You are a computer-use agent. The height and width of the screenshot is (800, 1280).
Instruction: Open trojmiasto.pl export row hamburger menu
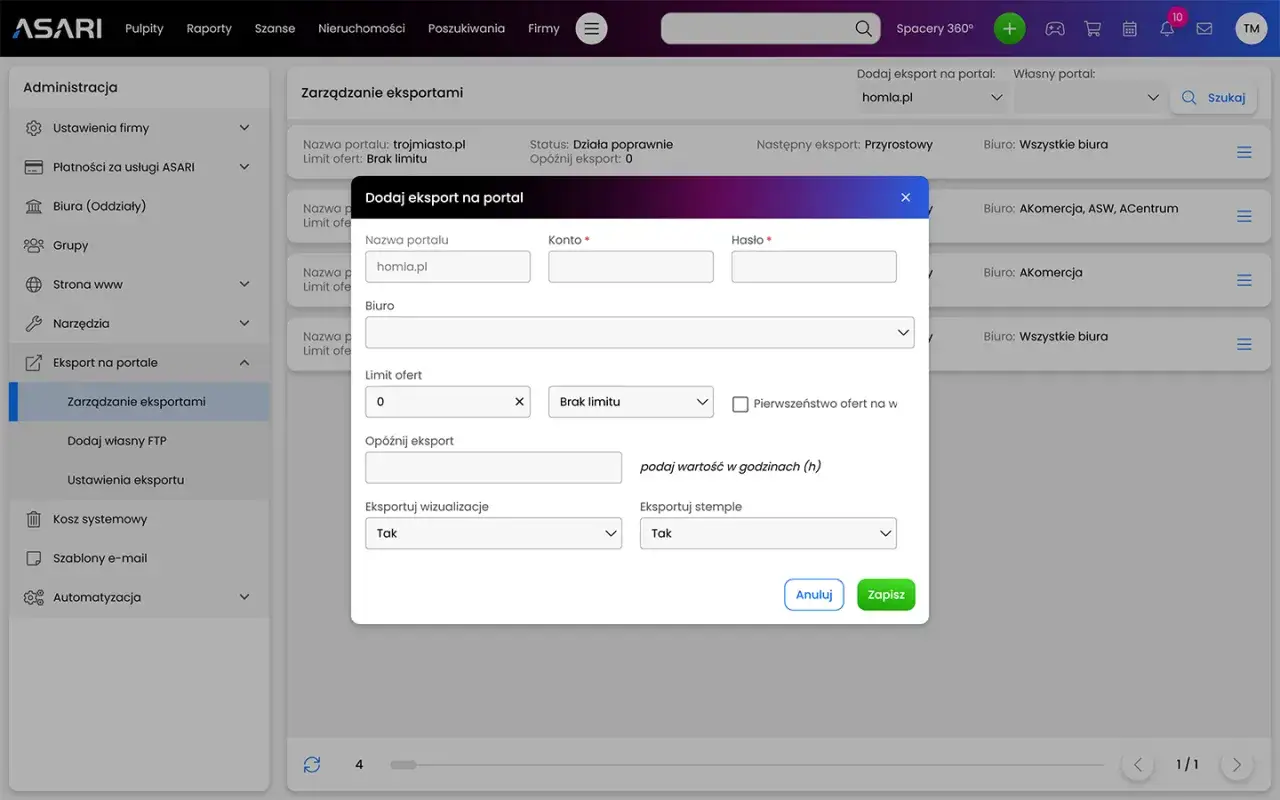pyautogui.click(x=1244, y=152)
